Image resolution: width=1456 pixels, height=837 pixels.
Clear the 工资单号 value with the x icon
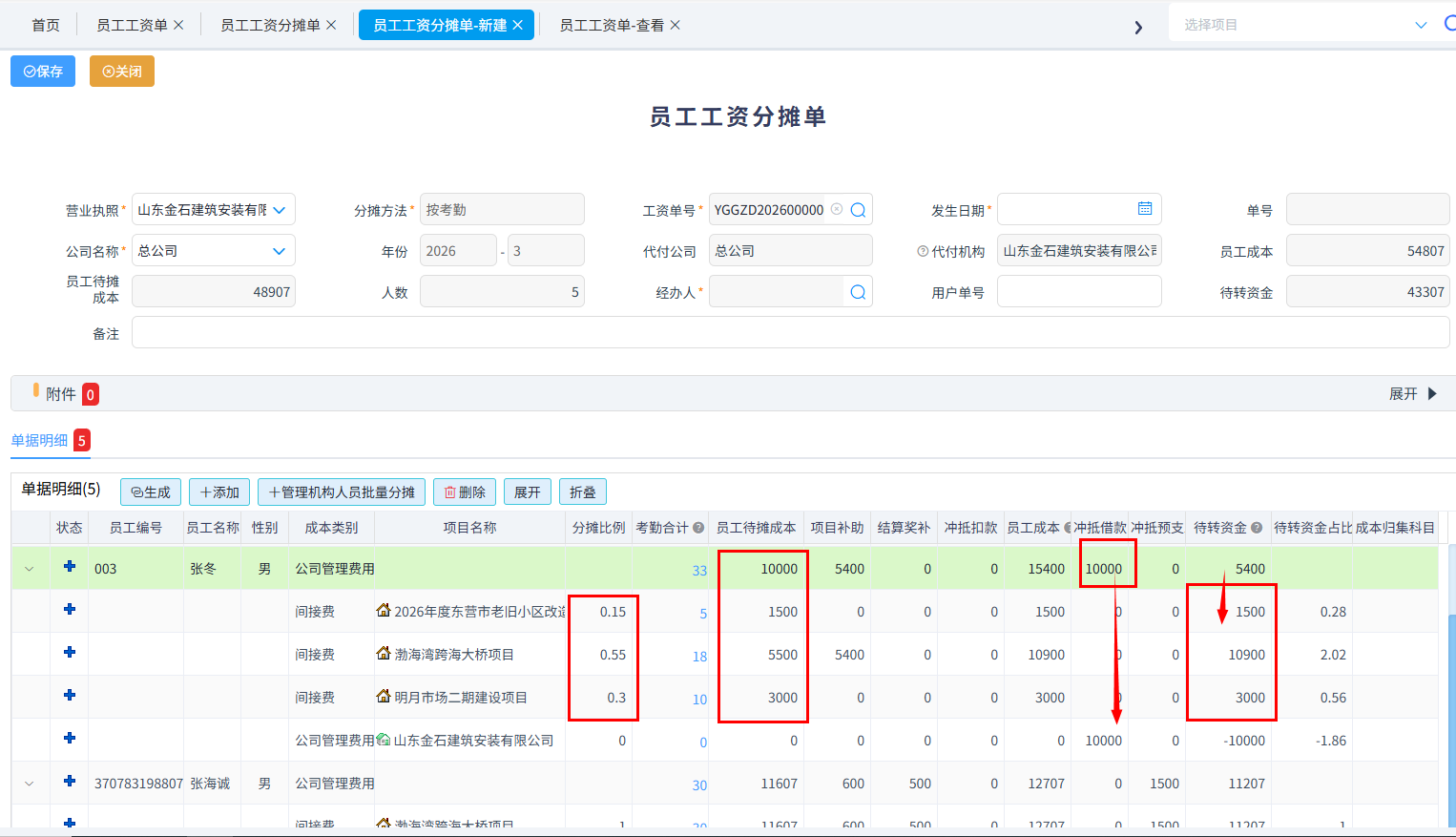pos(837,209)
